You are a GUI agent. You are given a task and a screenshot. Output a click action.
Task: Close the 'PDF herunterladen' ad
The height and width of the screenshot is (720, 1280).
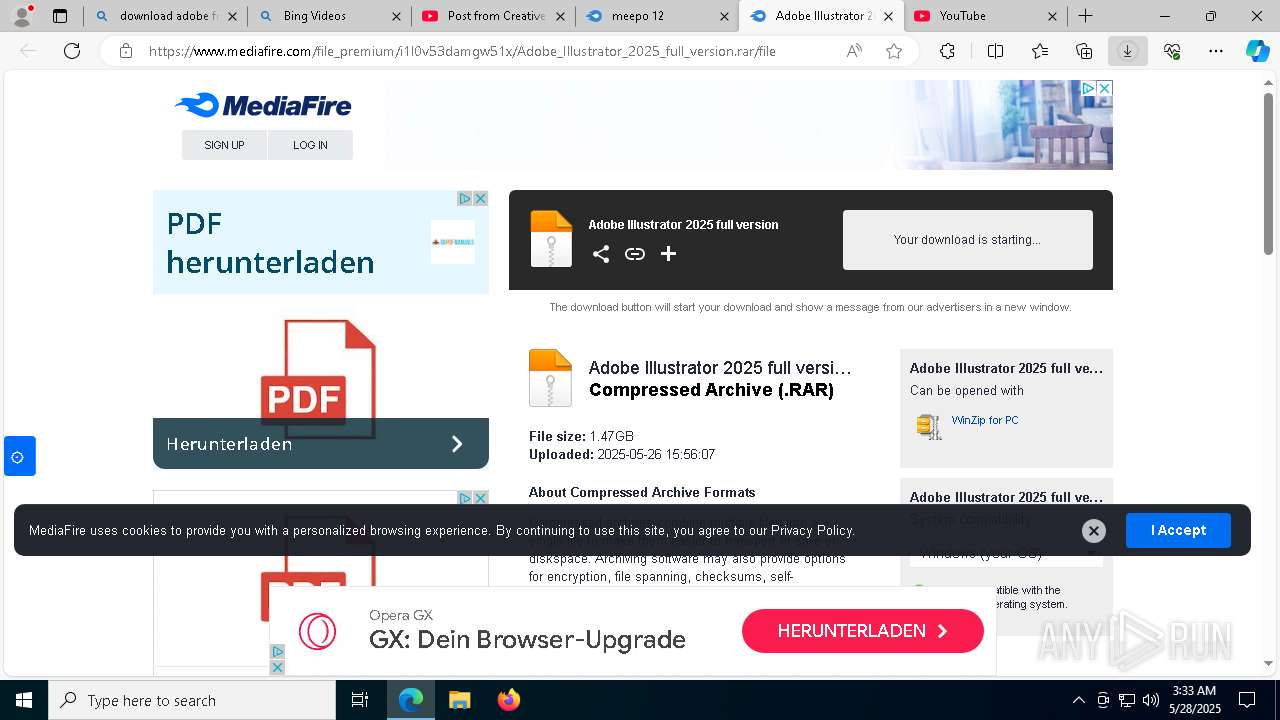point(480,198)
